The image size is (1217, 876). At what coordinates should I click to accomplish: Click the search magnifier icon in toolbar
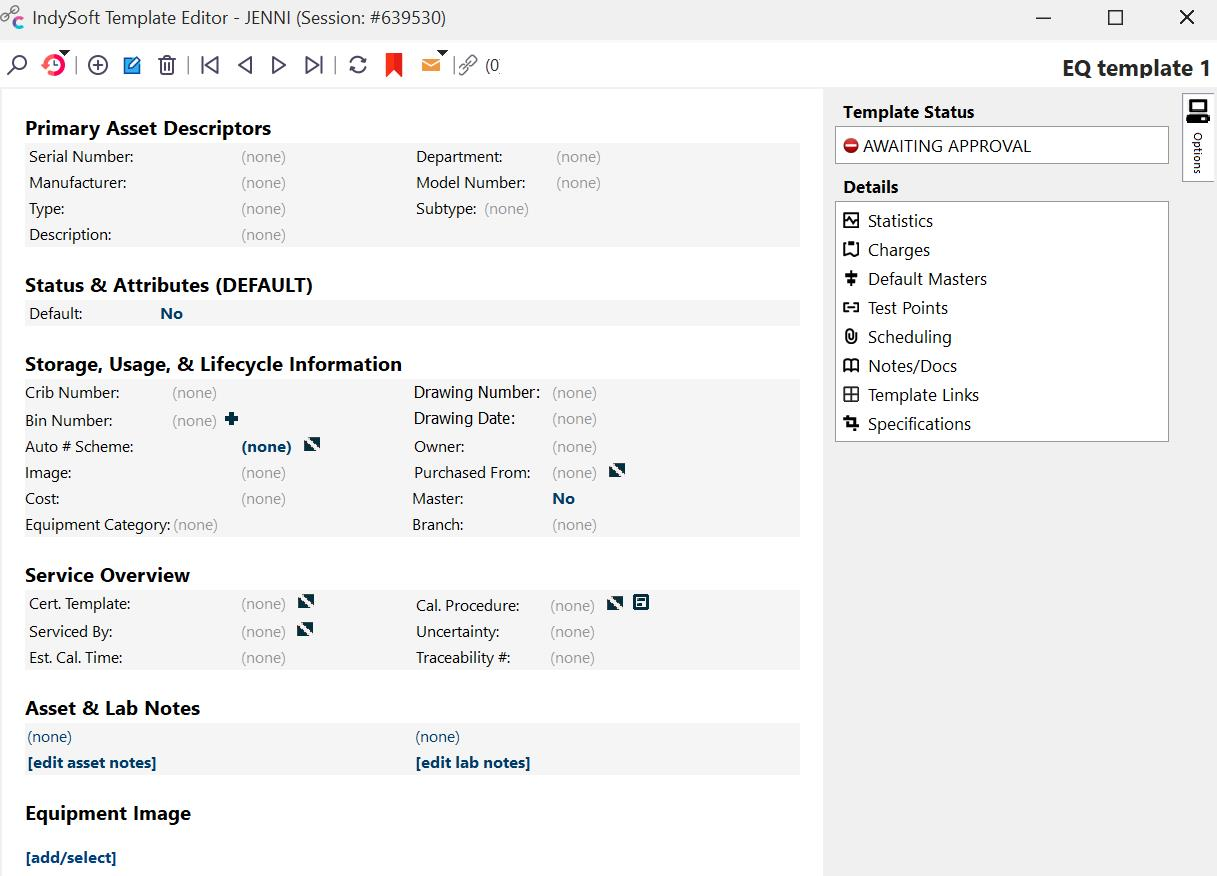click(17, 65)
